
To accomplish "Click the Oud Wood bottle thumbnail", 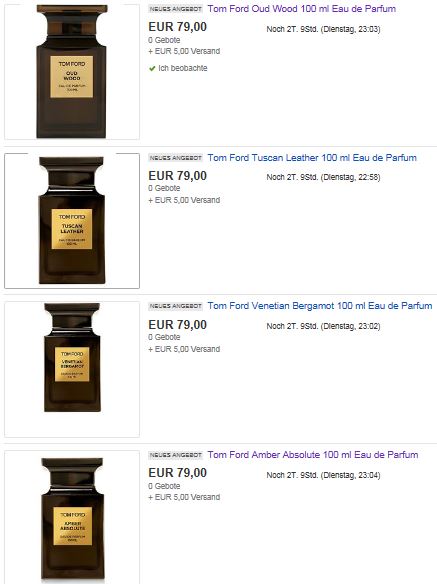I will pyautogui.click(x=72, y=72).
